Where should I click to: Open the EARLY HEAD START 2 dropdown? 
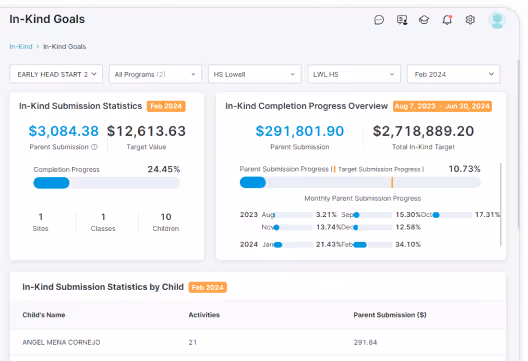click(56, 74)
